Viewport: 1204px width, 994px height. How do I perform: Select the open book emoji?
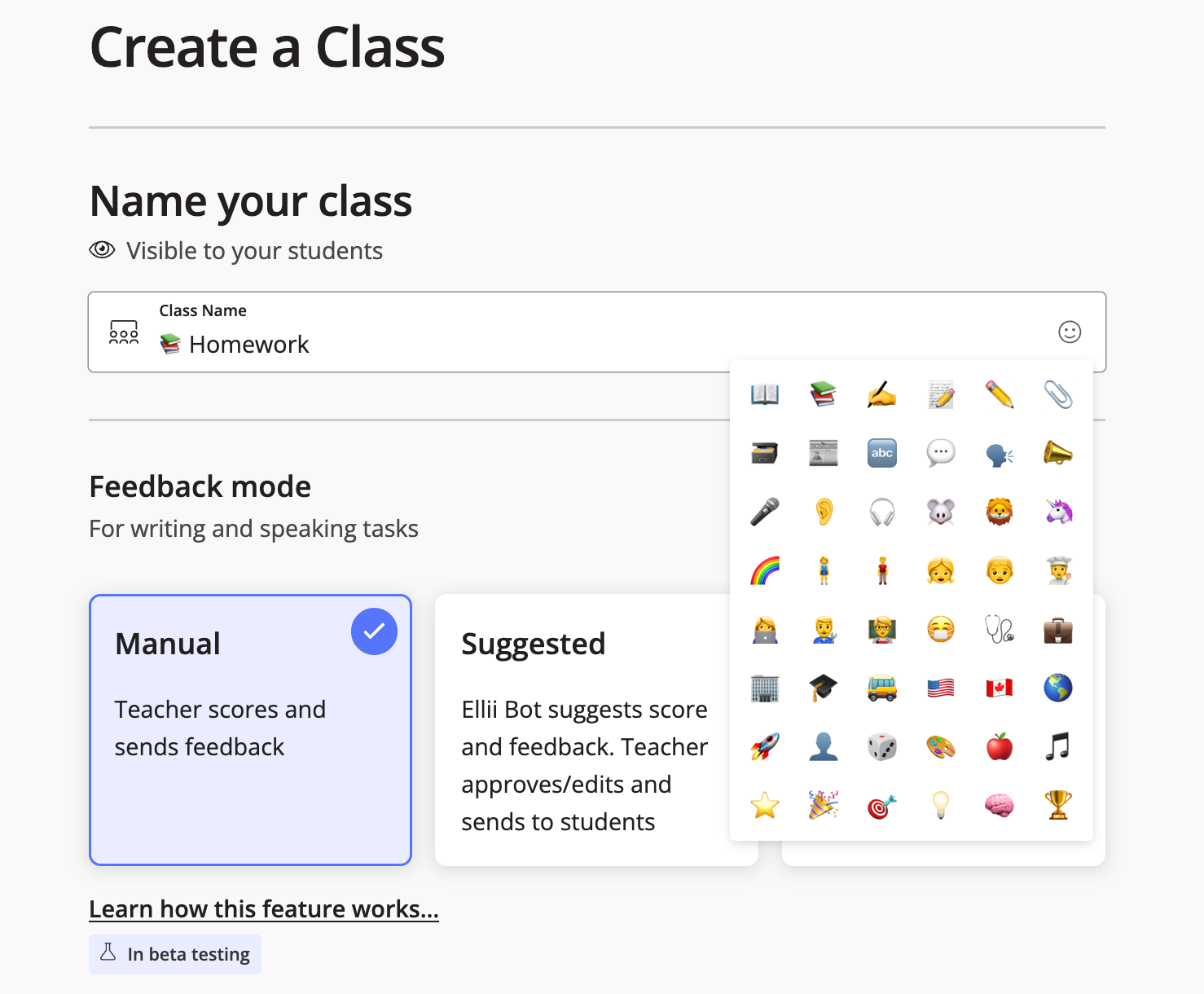(x=764, y=394)
